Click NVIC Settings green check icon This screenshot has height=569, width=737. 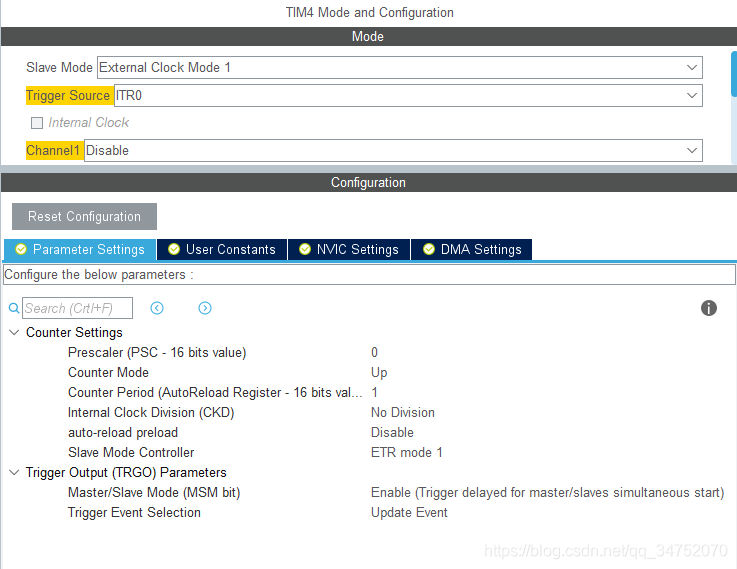click(x=305, y=249)
